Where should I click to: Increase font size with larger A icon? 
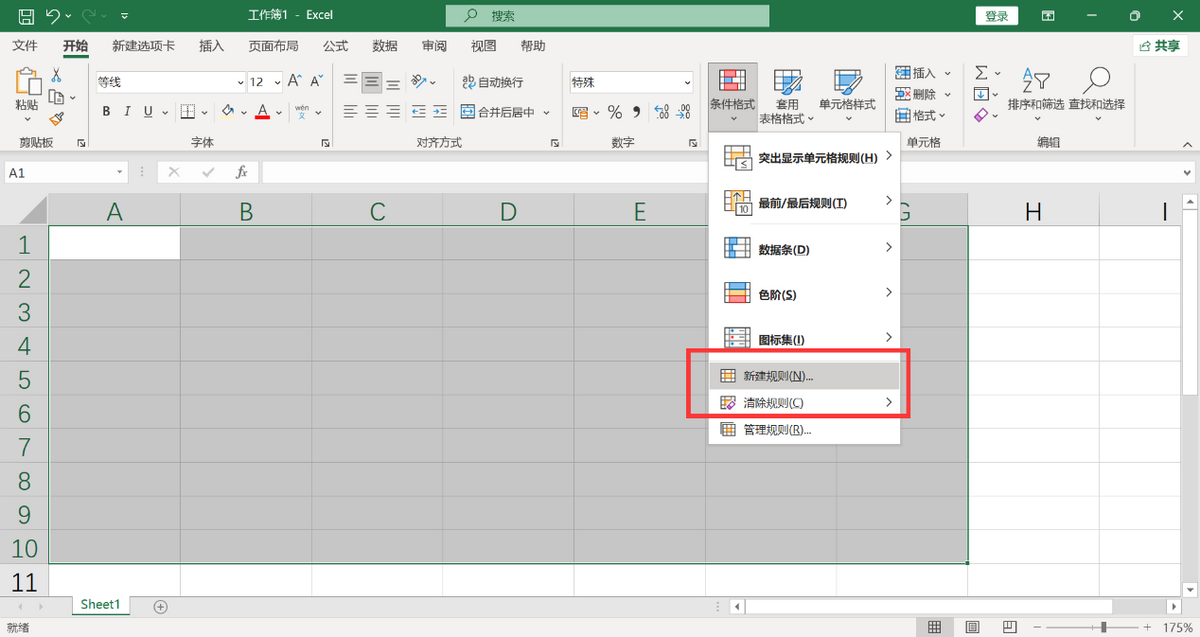point(294,81)
